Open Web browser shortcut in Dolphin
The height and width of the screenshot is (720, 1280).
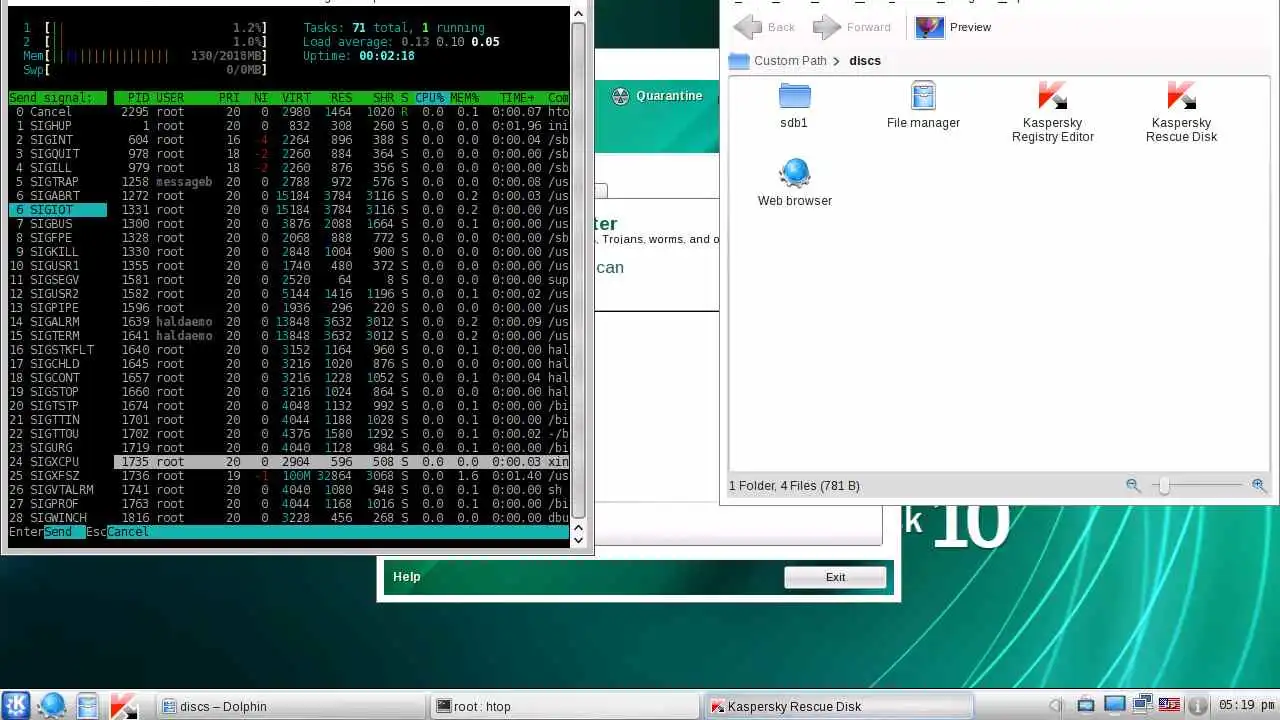coord(795,183)
